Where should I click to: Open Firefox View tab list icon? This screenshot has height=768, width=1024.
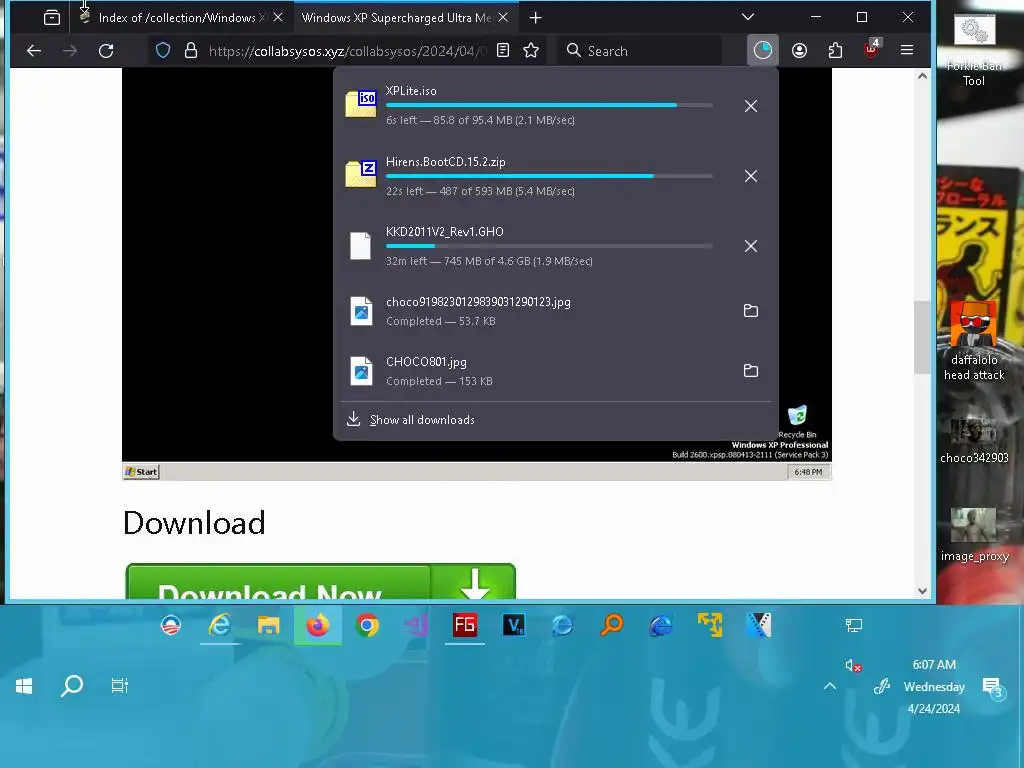coord(52,18)
